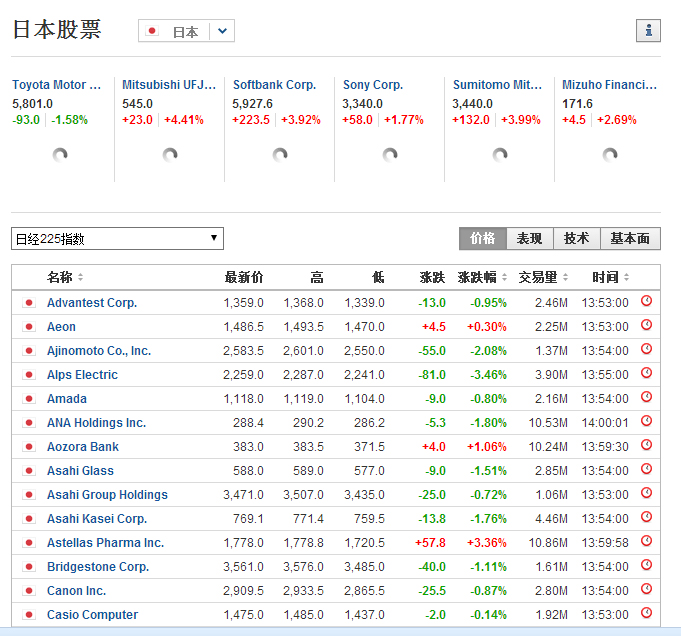681x636 pixels.
Task: Click ANA Holdings volume 10.53M
Action: coord(548,423)
